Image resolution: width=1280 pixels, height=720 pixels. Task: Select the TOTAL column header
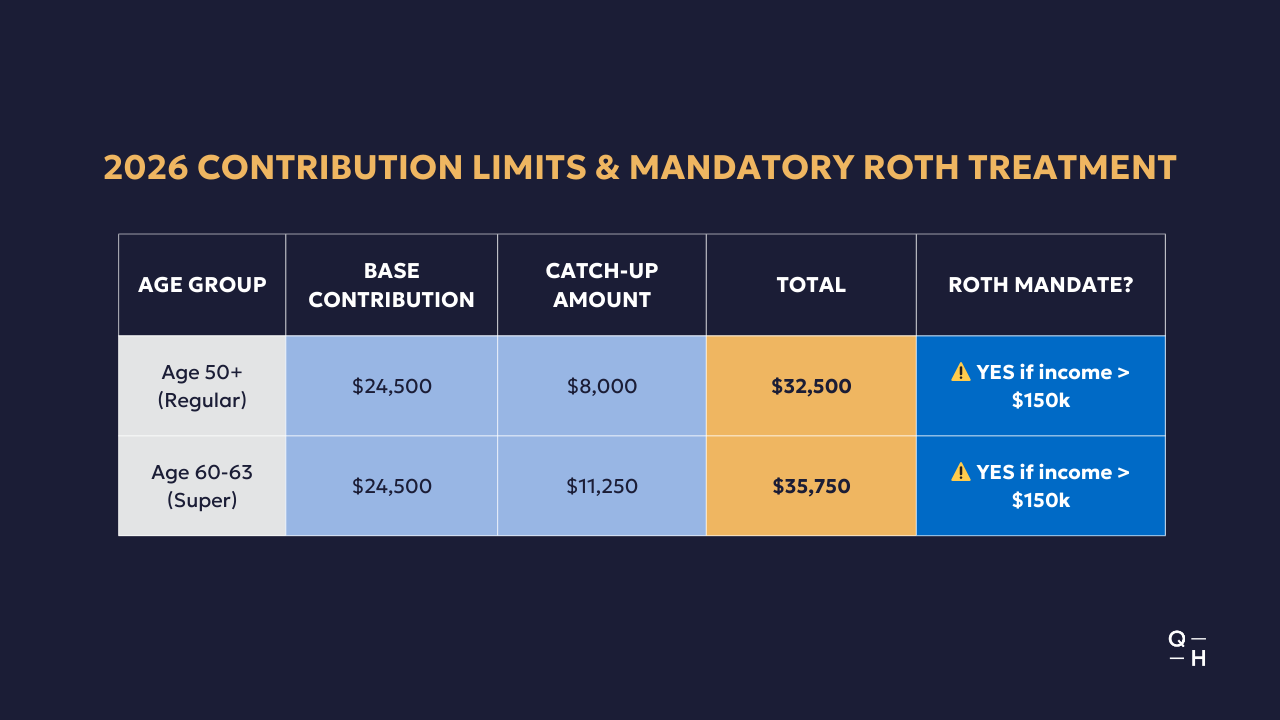(x=811, y=285)
